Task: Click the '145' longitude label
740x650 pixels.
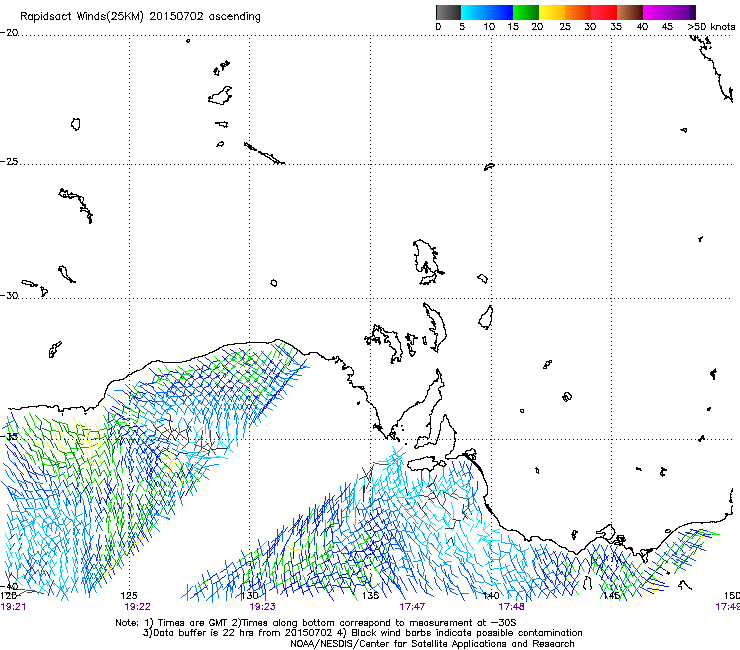Action: 611,596
